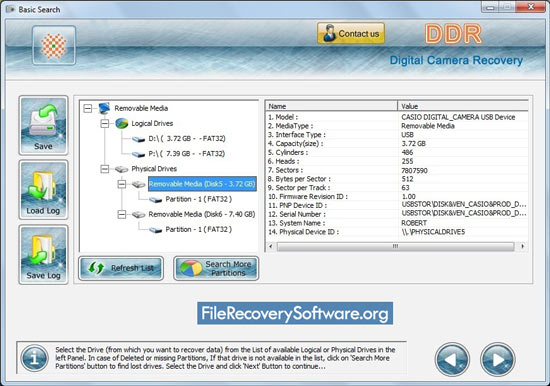This screenshot has height=386, width=550.
Task: Open the Load Log button
Action: (x=43, y=190)
